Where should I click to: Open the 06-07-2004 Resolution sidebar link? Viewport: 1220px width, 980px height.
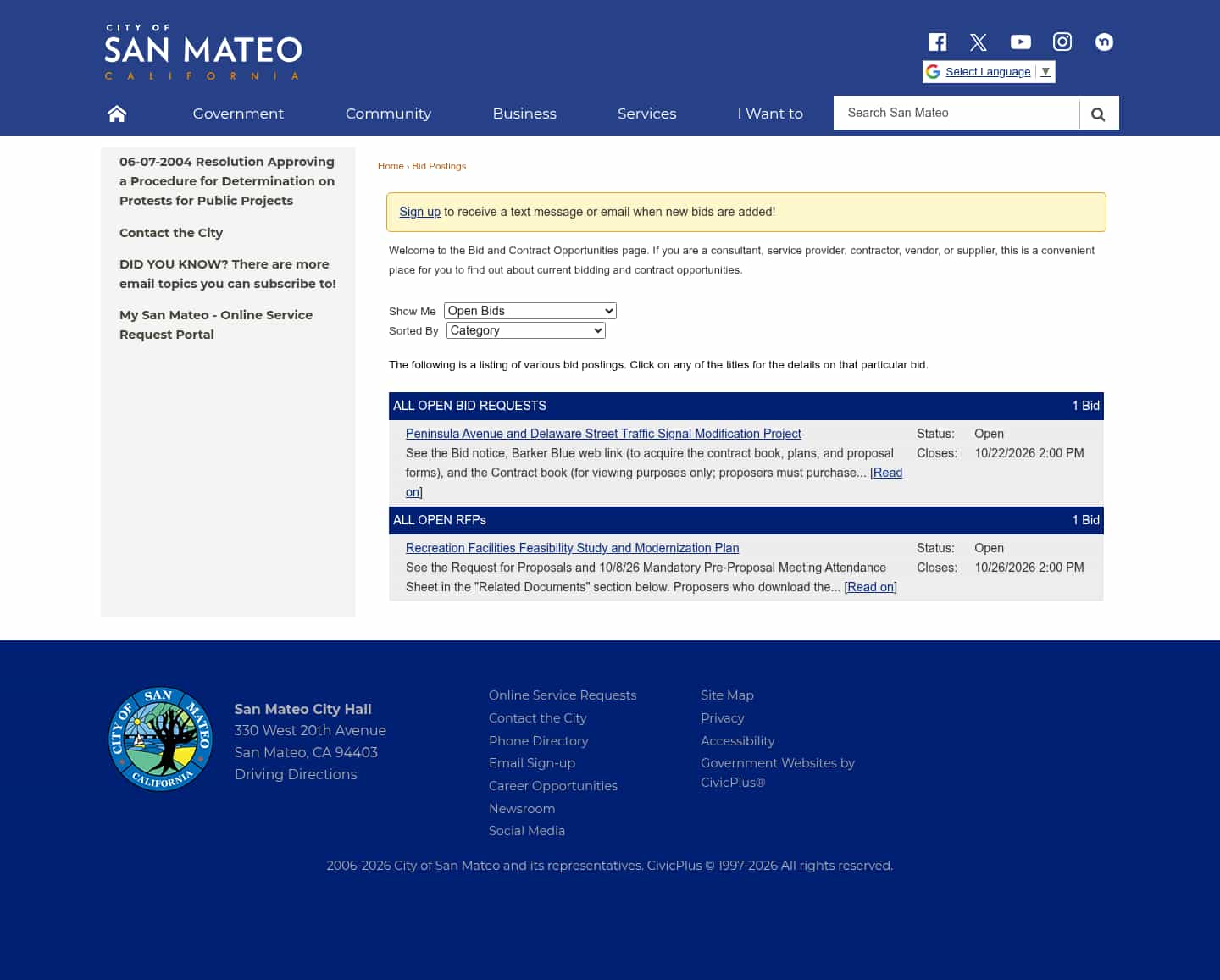227,181
